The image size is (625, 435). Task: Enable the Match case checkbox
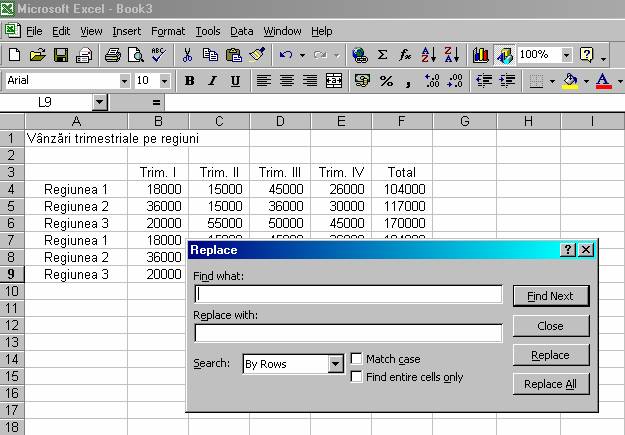click(x=357, y=359)
